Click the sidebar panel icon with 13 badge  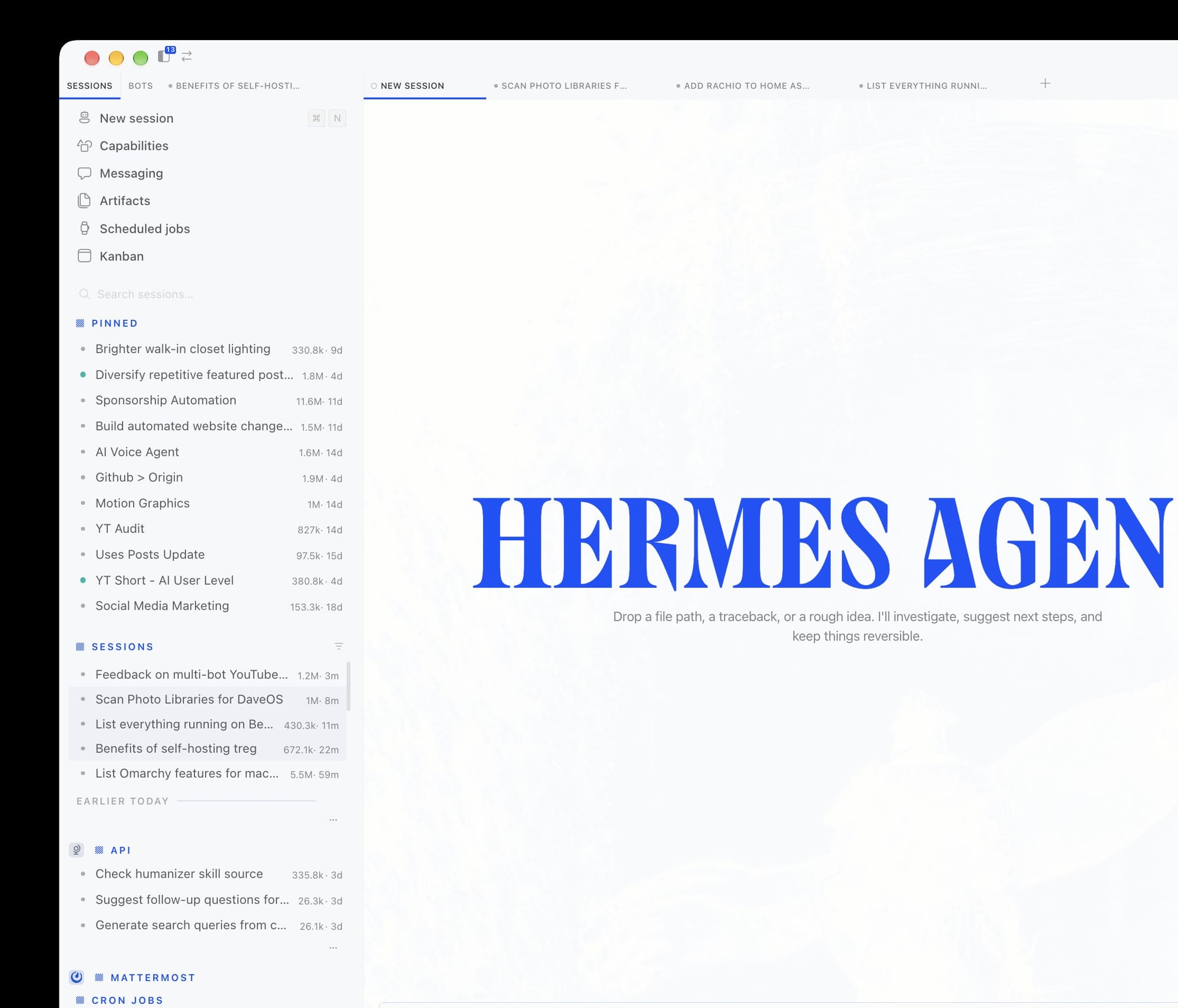[x=164, y=56]
